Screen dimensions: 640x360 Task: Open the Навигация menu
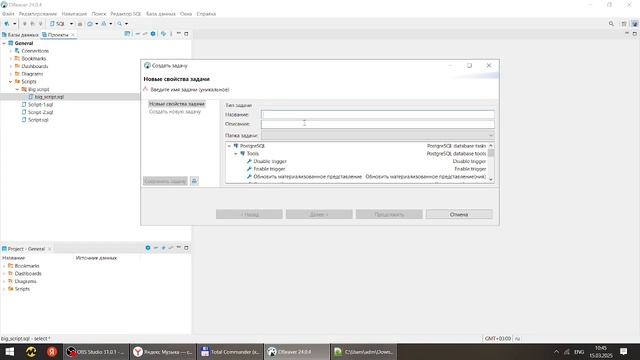pyautogui.click(x=74, y=14)
